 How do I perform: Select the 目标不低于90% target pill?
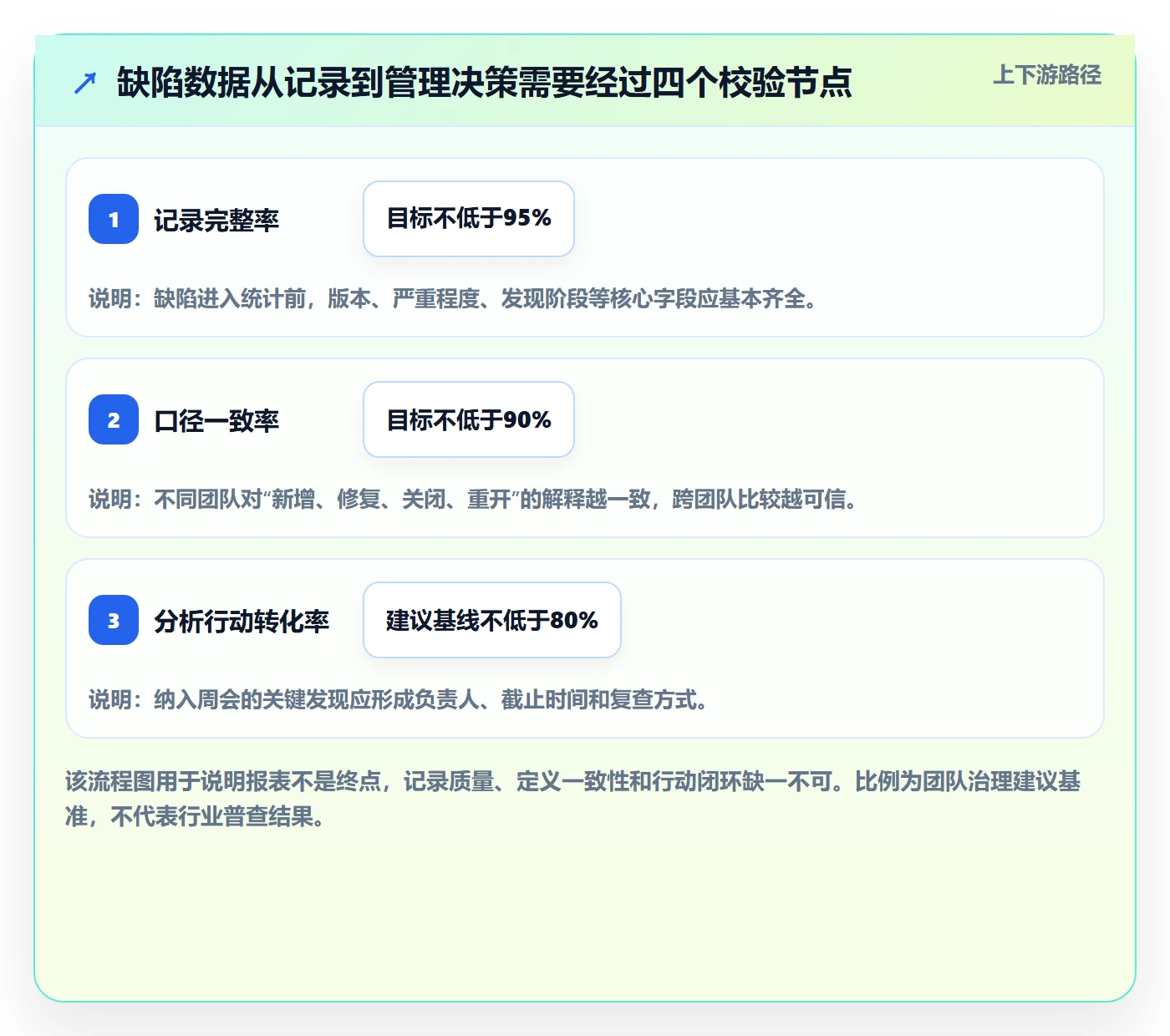click(469, 419)
